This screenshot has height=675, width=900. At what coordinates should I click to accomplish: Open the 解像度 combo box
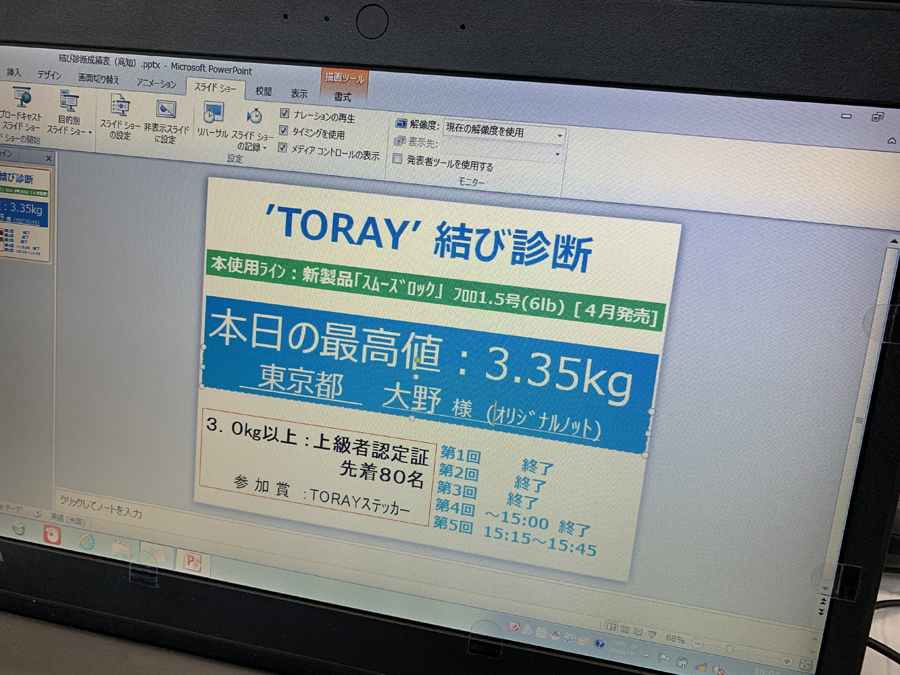[x=504, y=133]
